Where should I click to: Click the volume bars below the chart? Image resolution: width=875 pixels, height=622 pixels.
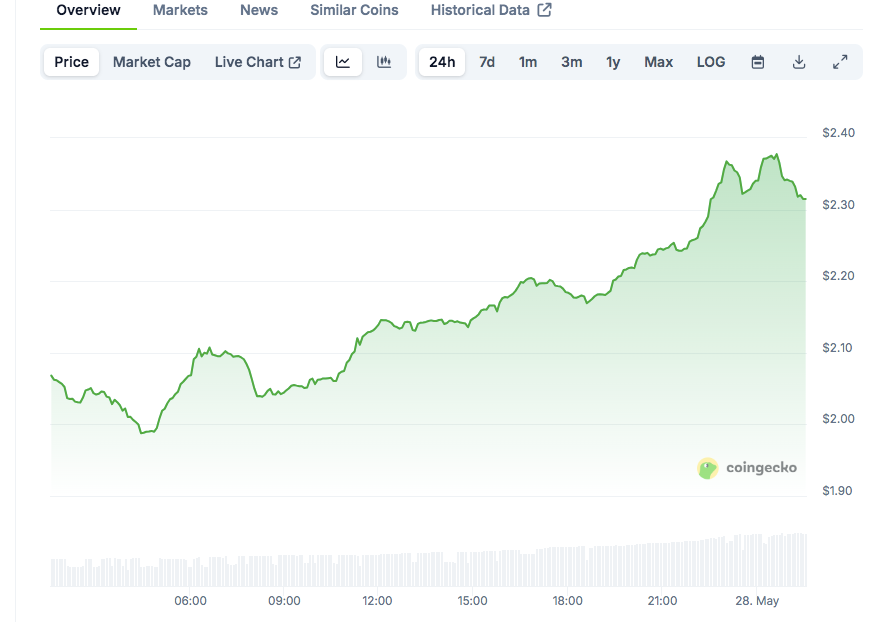point(430,560)
